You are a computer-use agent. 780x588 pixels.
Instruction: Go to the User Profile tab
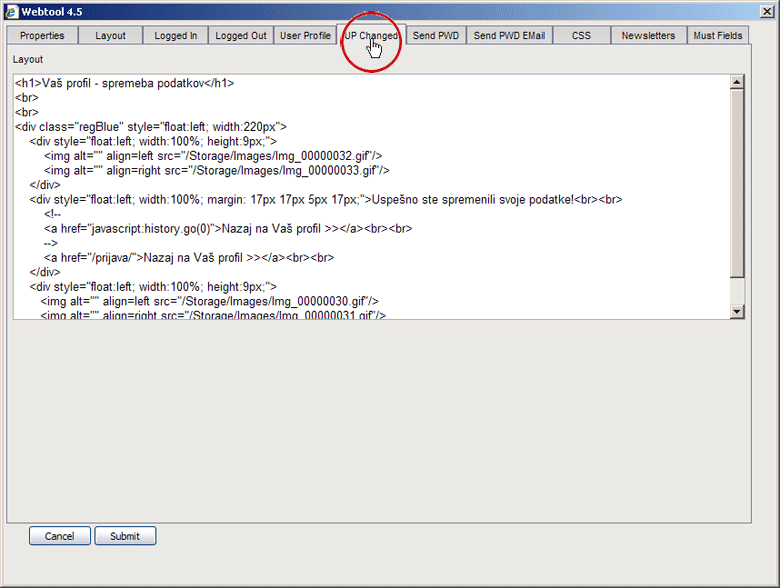tap(305, 36)
